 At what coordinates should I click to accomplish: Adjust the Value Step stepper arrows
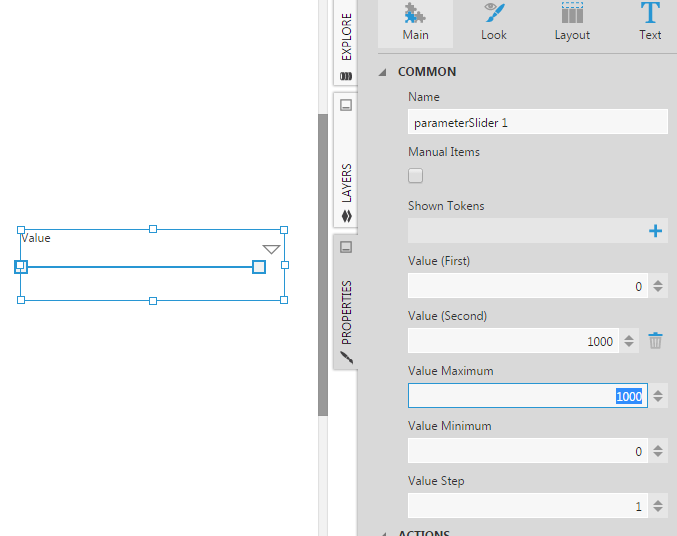click(658, 506)
